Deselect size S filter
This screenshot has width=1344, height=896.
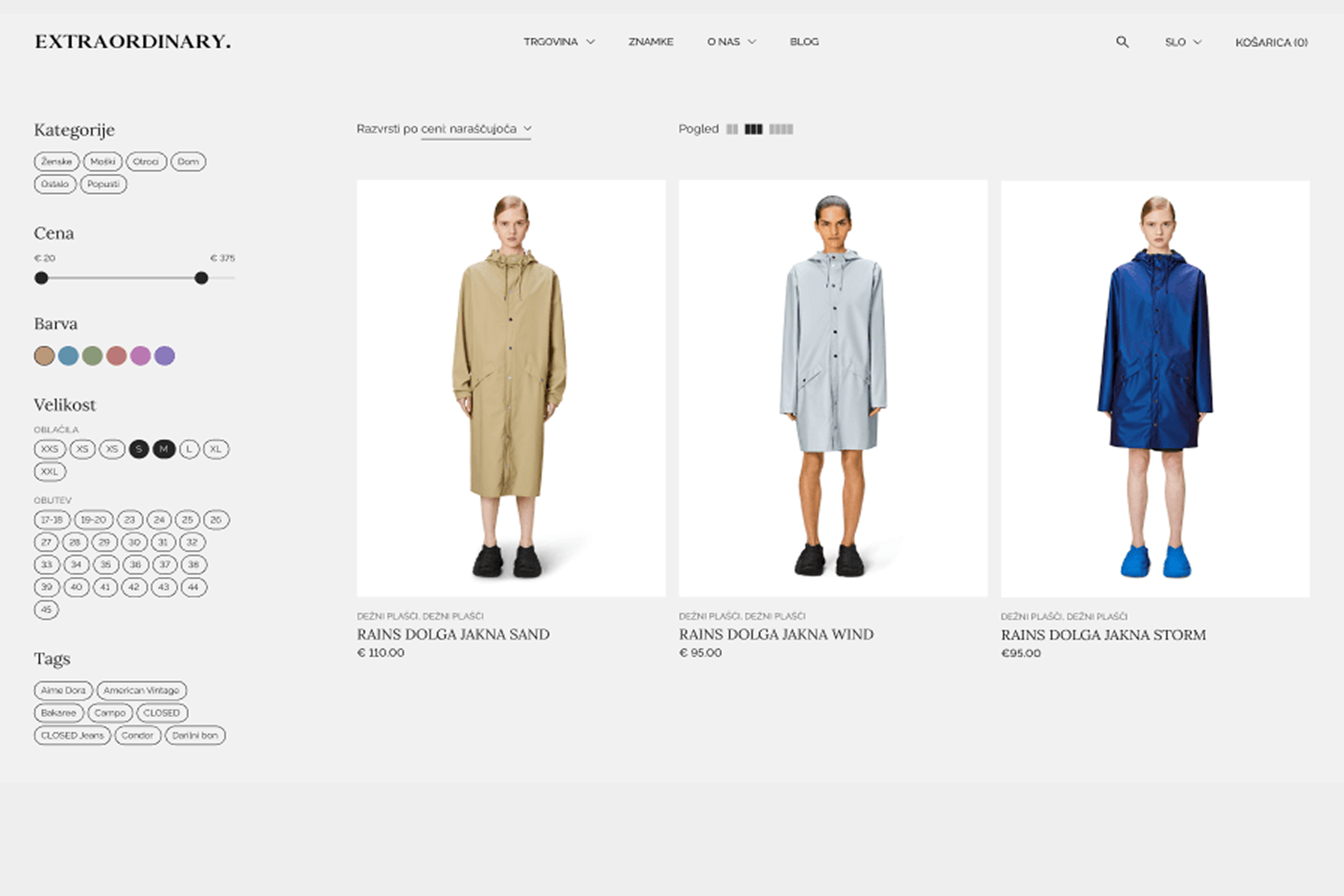(139, 449)
